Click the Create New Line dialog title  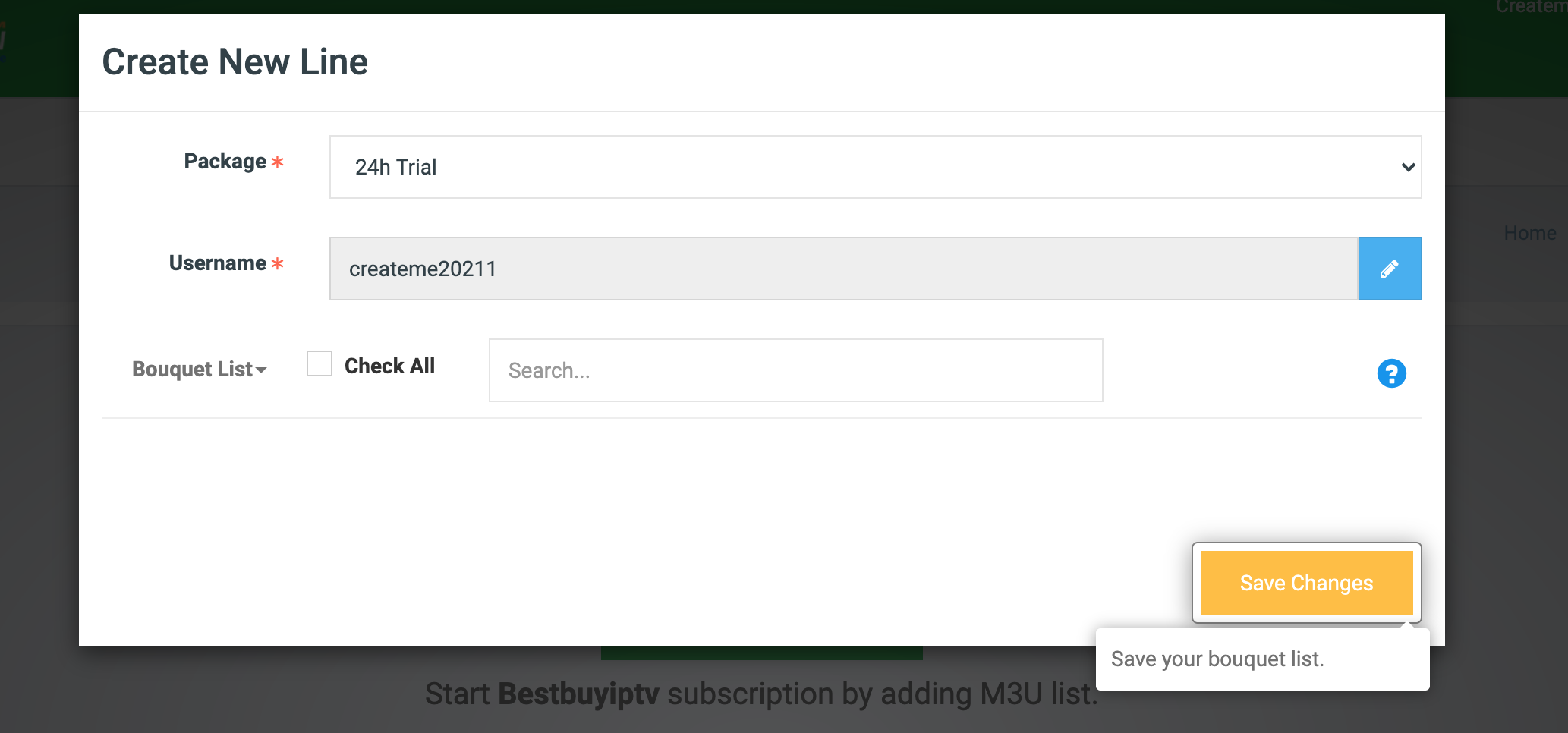[235, 62]
